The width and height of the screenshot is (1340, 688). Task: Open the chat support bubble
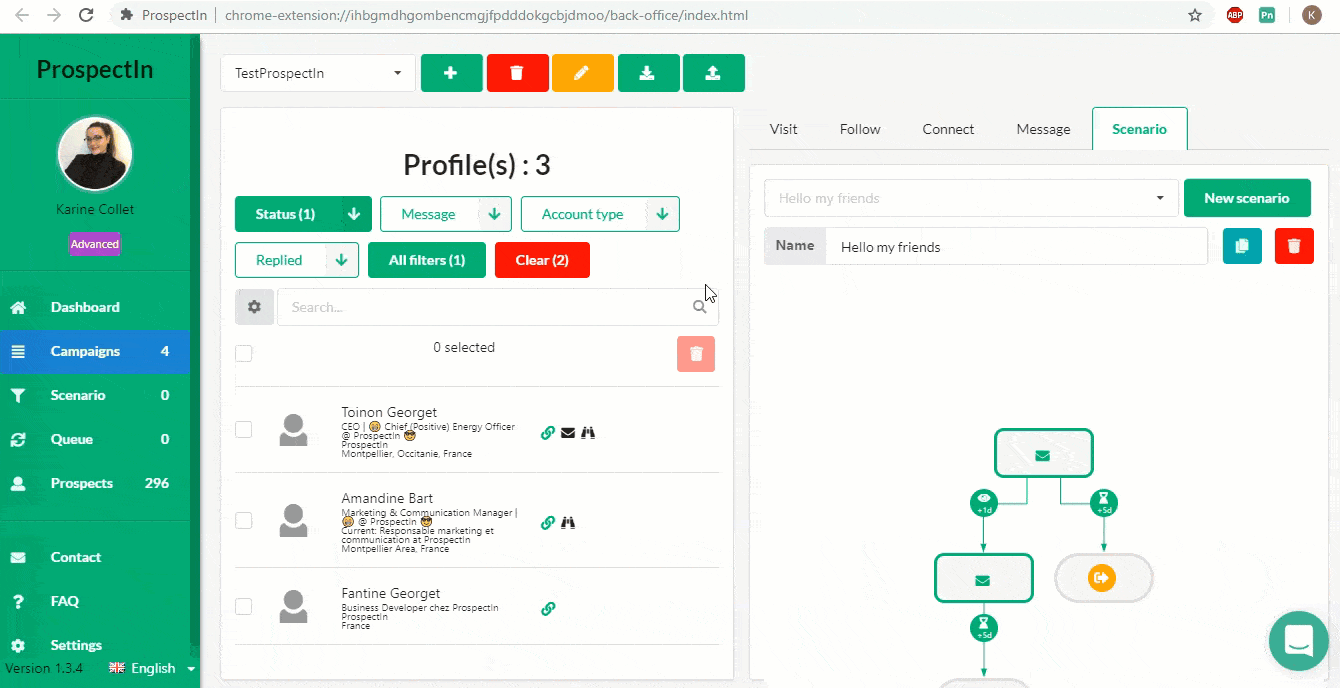click(1298, 641)
